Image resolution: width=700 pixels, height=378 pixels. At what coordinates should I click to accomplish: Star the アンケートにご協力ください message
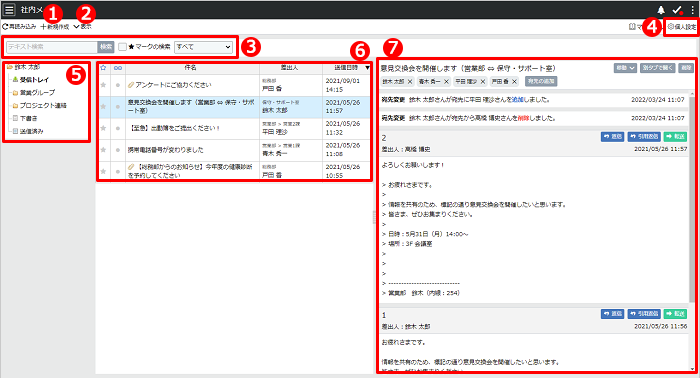coord(104,85)
